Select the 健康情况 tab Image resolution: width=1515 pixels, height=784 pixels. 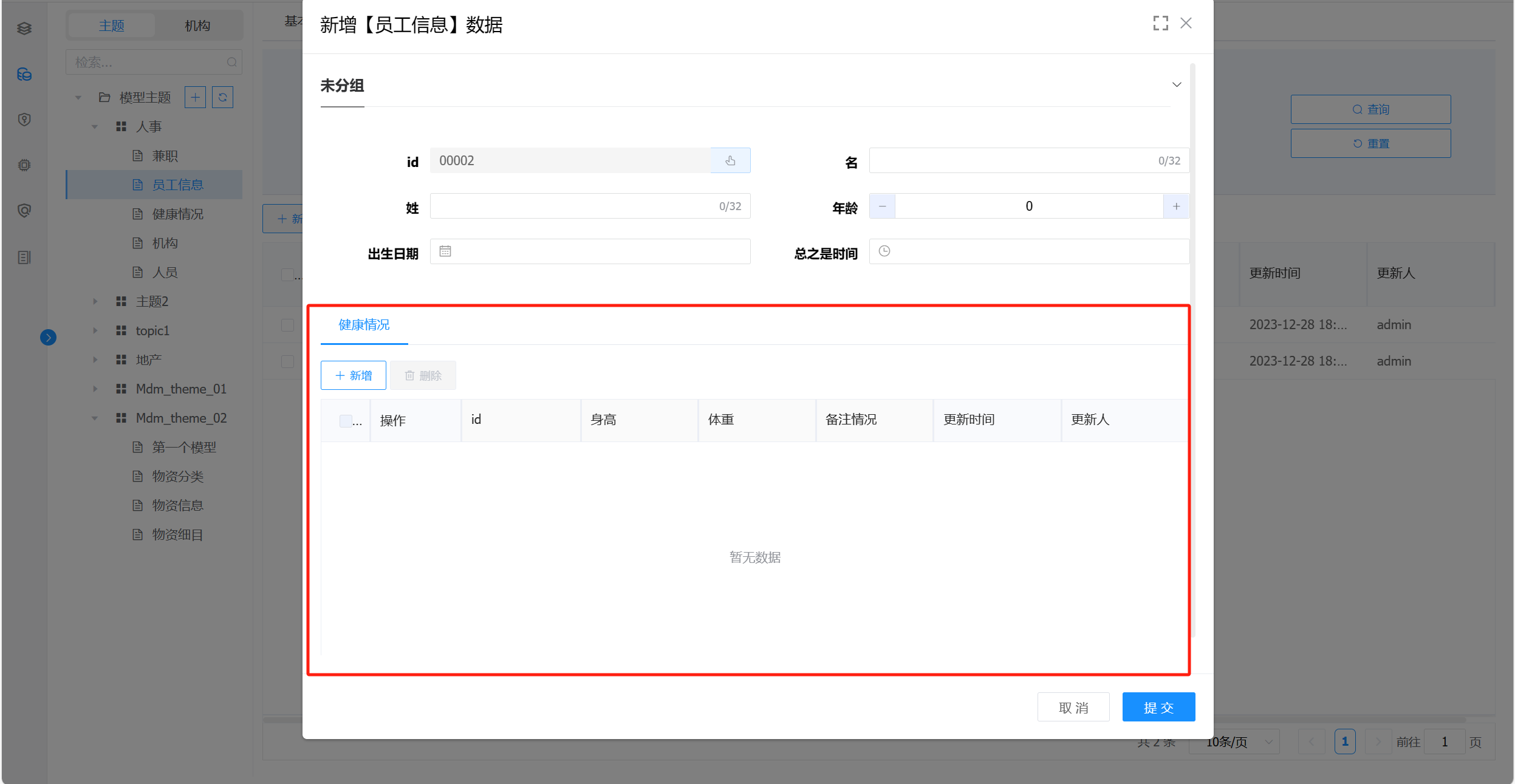pos(364,325)
